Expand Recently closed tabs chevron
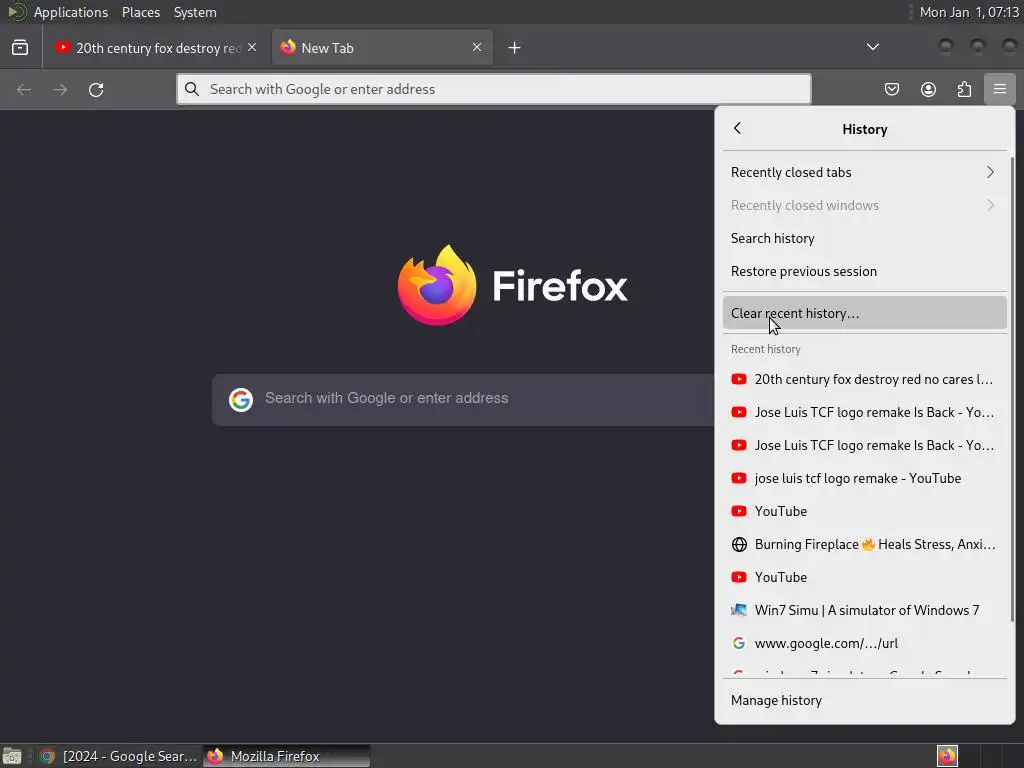The image size is (1024, 768). pyautogui.click(x=990, y=172)
